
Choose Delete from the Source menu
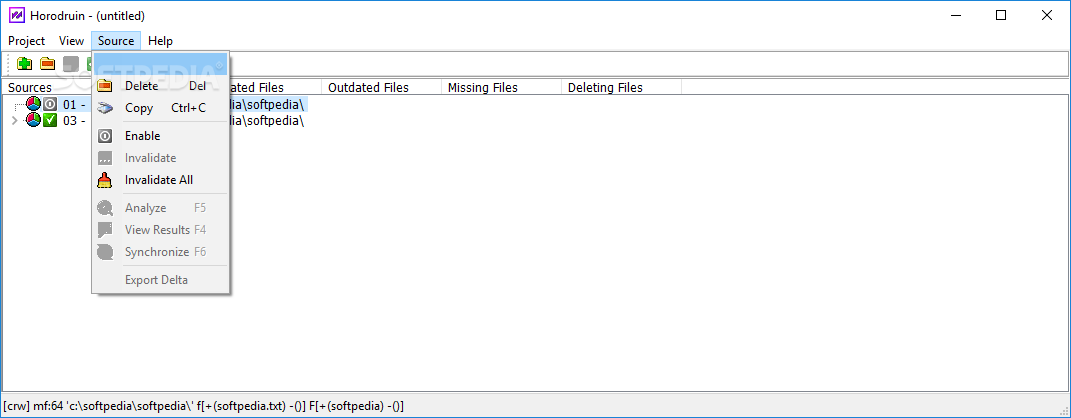[161, 86]
